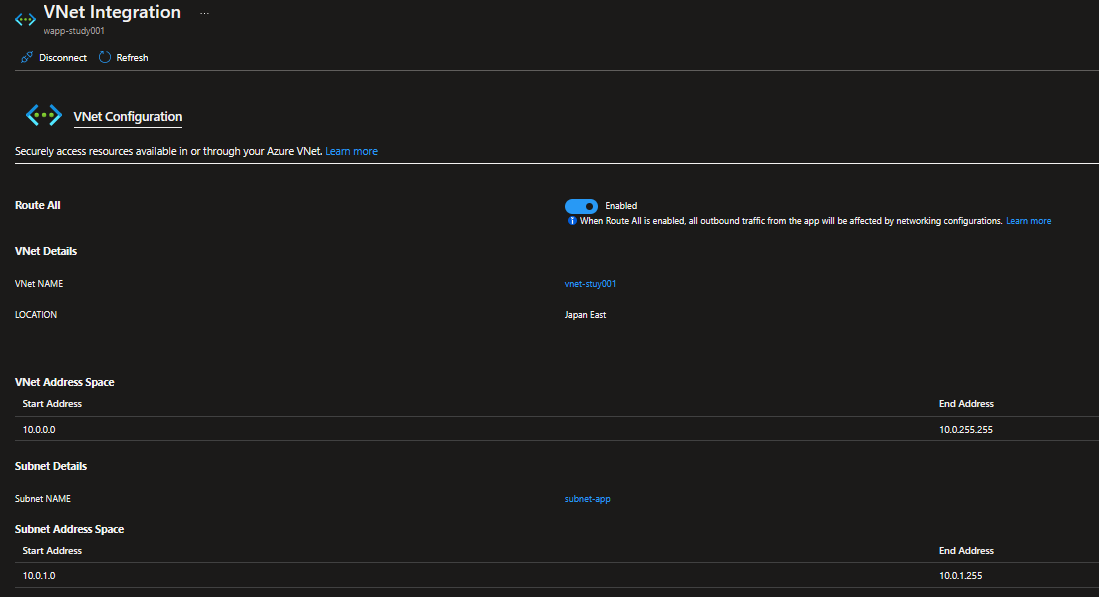Select subnet start address 10.0.1.0
The width and height of the screenshot is (1099, 597).
click(x=39, y=575)
